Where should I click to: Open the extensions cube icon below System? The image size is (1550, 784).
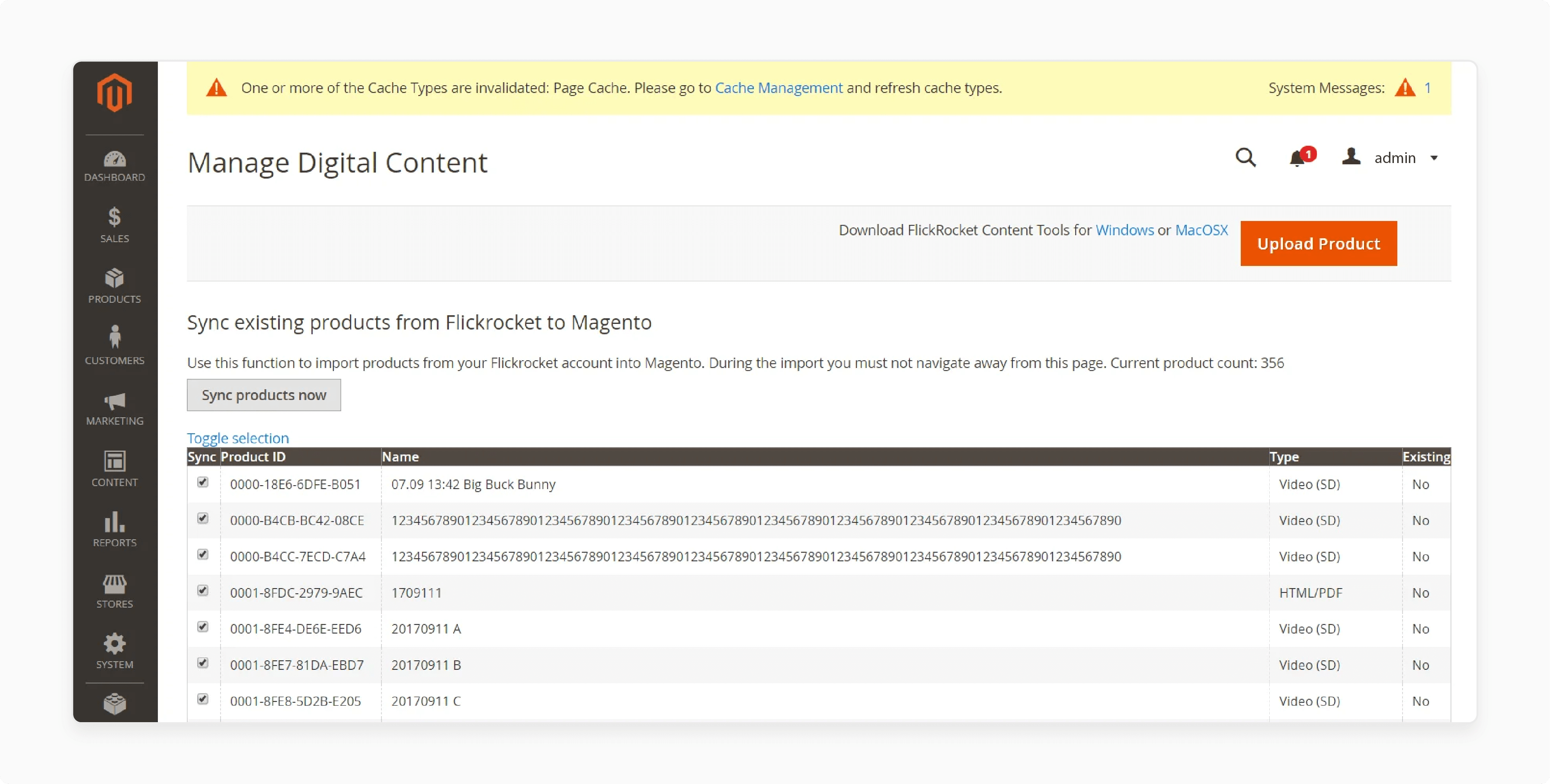[x=114, y=704]
